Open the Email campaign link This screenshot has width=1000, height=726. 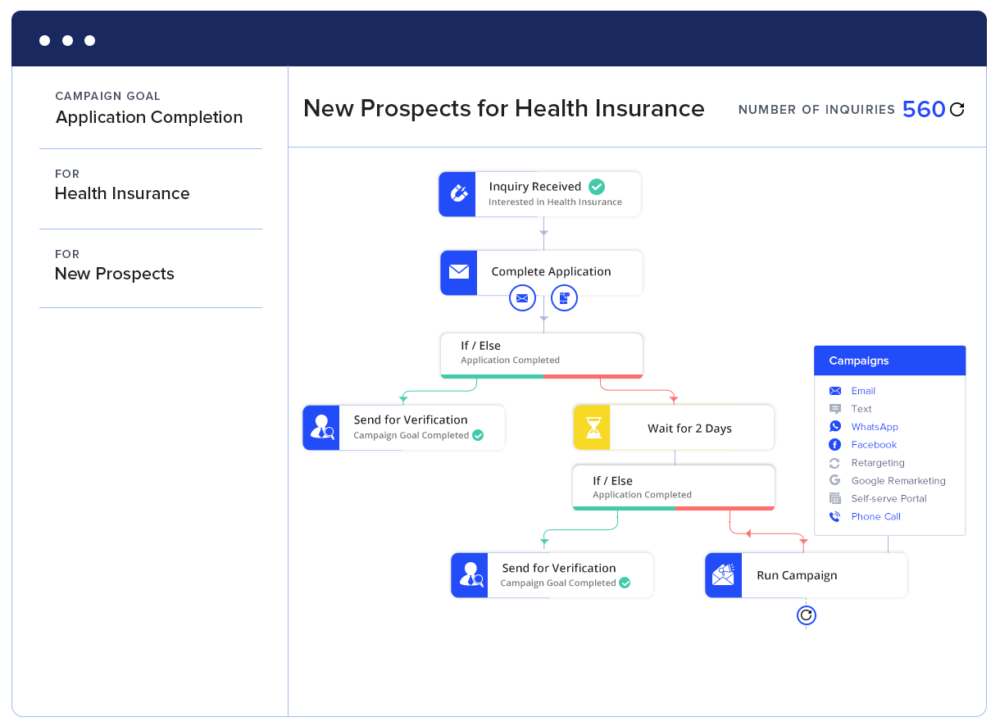coord(862,390)
